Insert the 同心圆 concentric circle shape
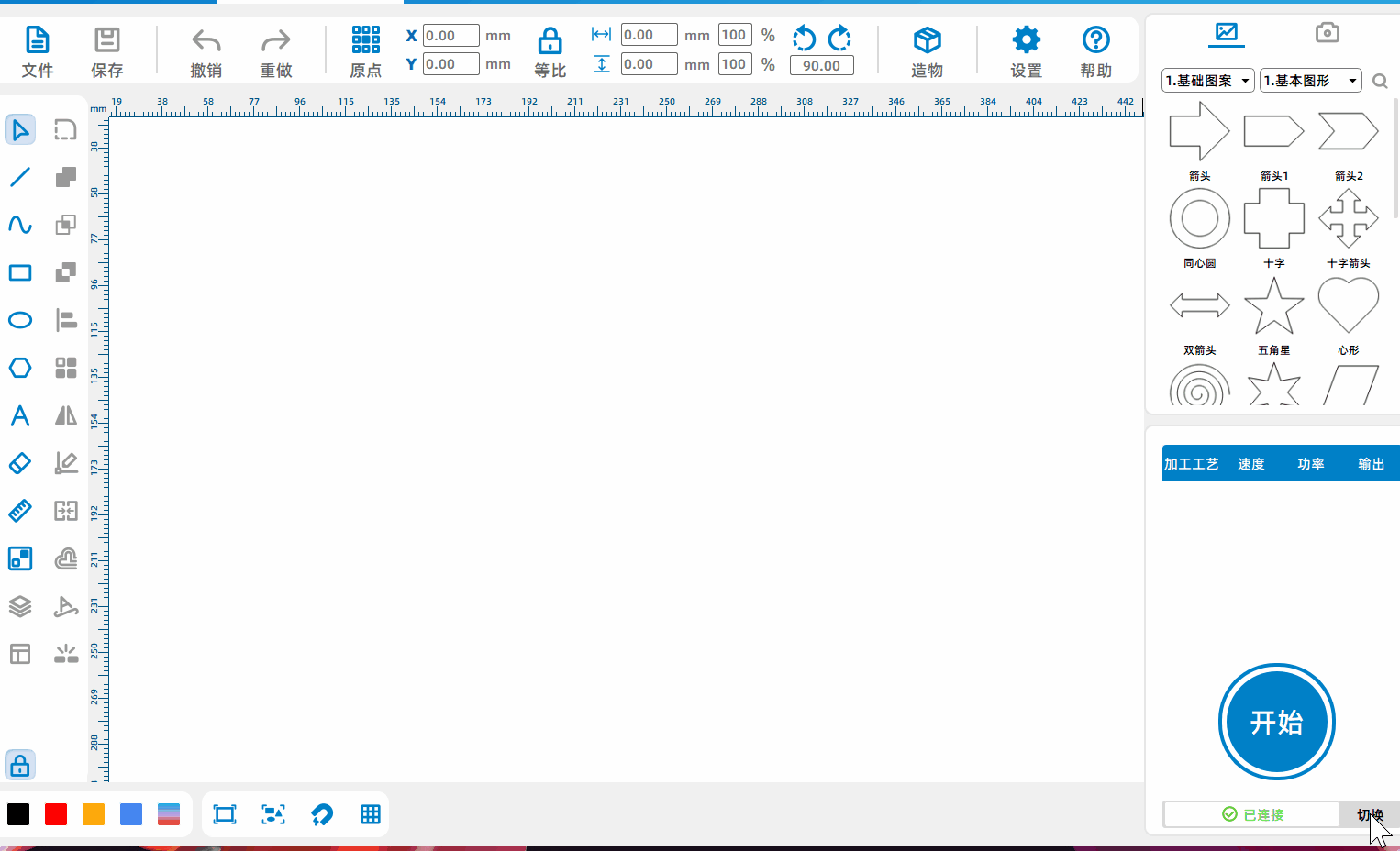 [x=1200, y=218]
